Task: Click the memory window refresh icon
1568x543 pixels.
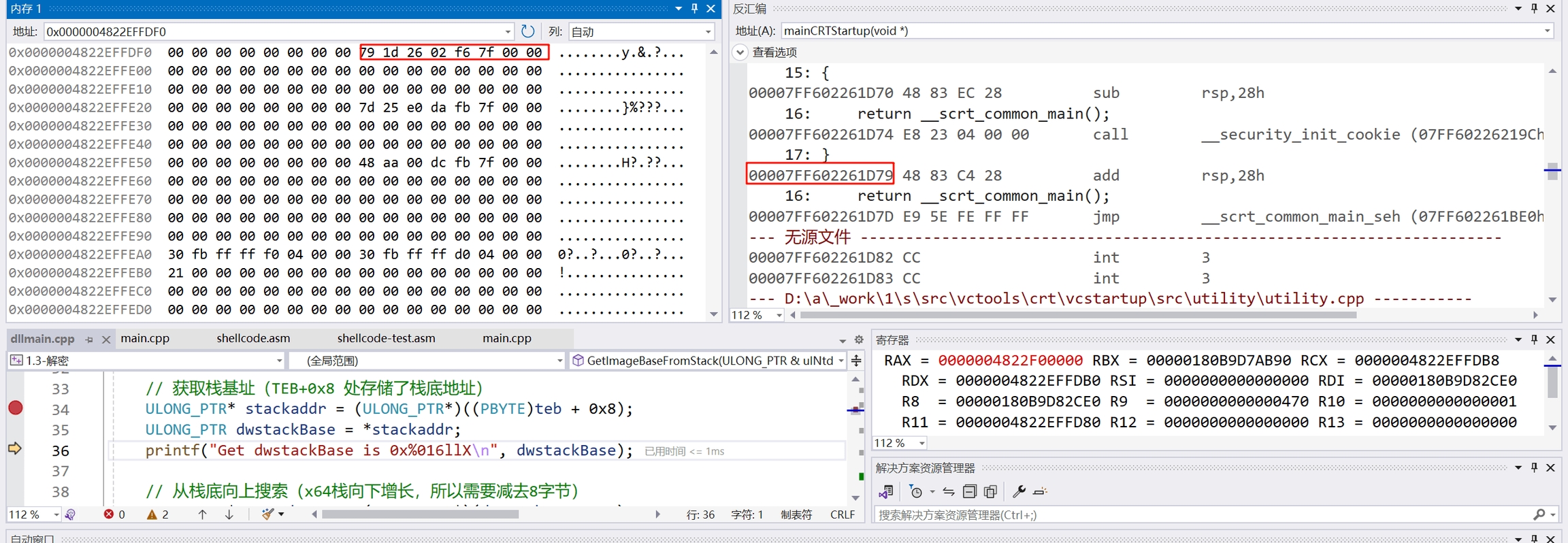Action: (527, 31)
